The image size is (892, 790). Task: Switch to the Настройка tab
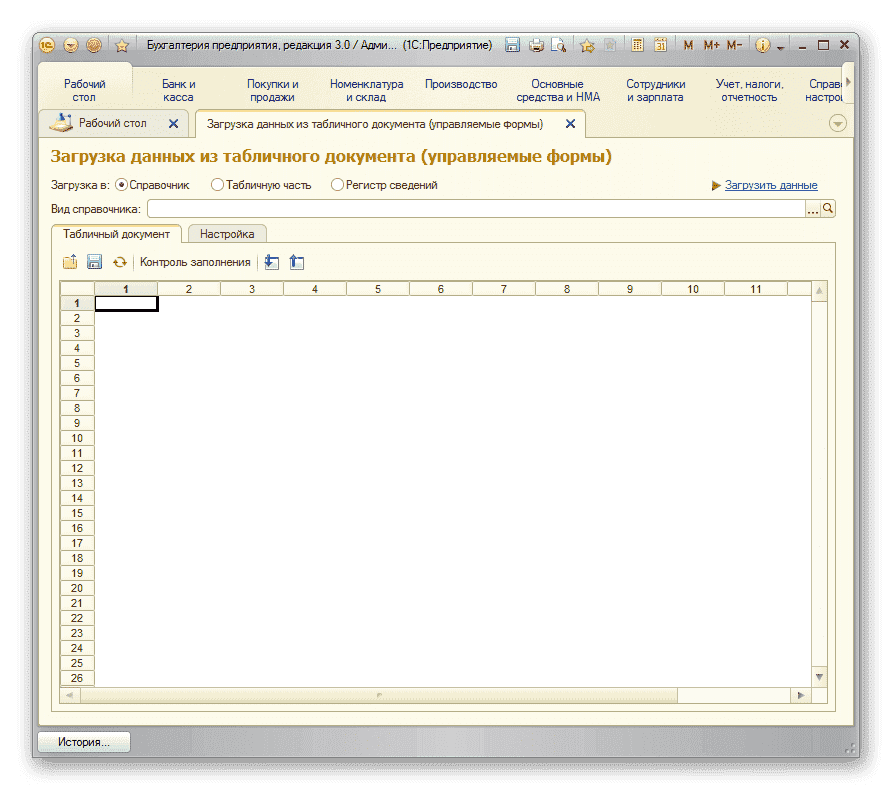227,234
